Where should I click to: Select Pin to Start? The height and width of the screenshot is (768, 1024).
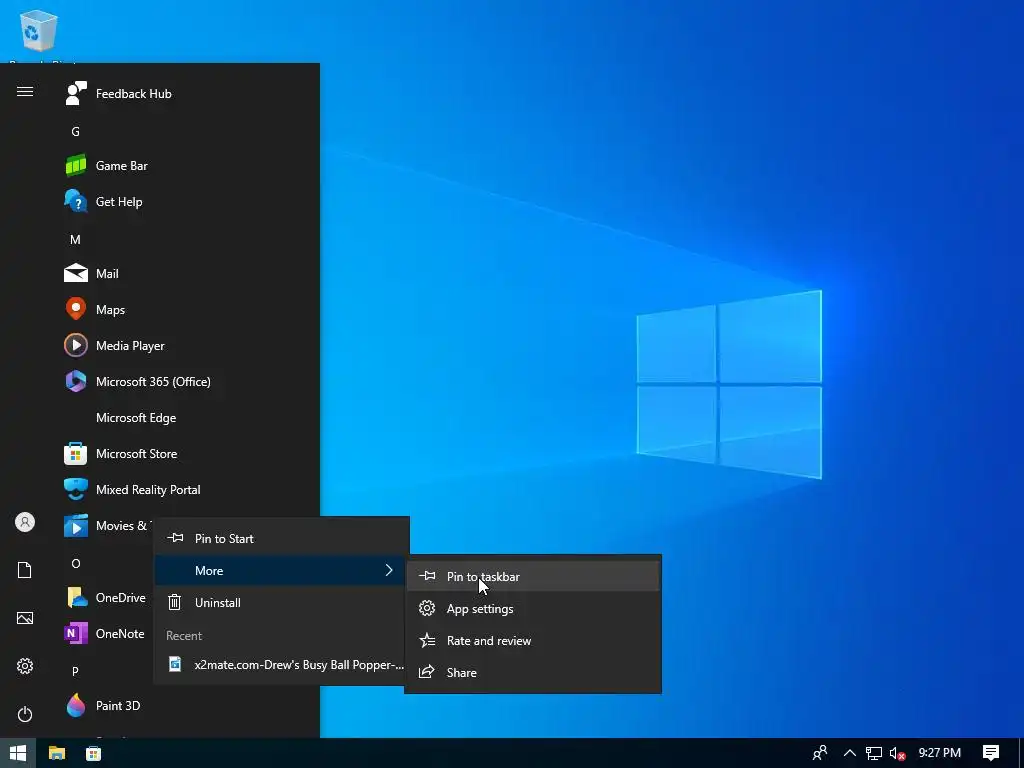281,539
